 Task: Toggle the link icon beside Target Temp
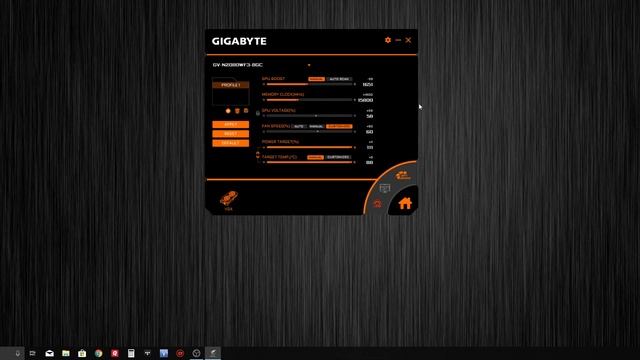click(x=258, y=155)
